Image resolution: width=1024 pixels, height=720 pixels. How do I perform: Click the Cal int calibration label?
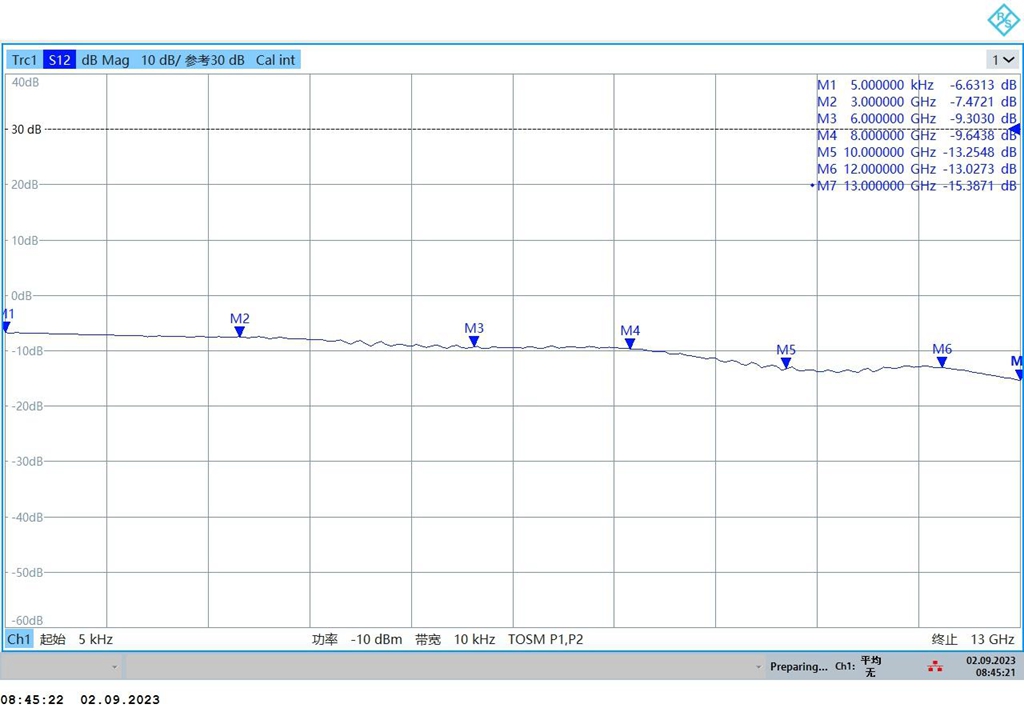pyautogui.click(x=275, y=60)
